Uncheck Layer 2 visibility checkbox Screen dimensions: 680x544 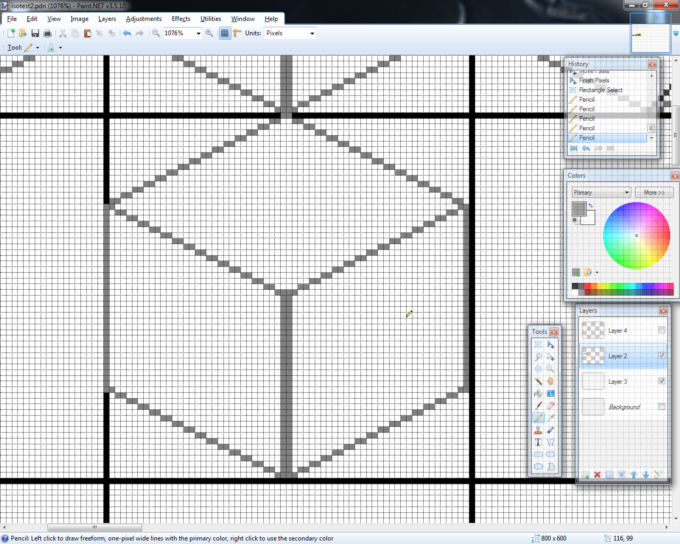coord(661,355)
